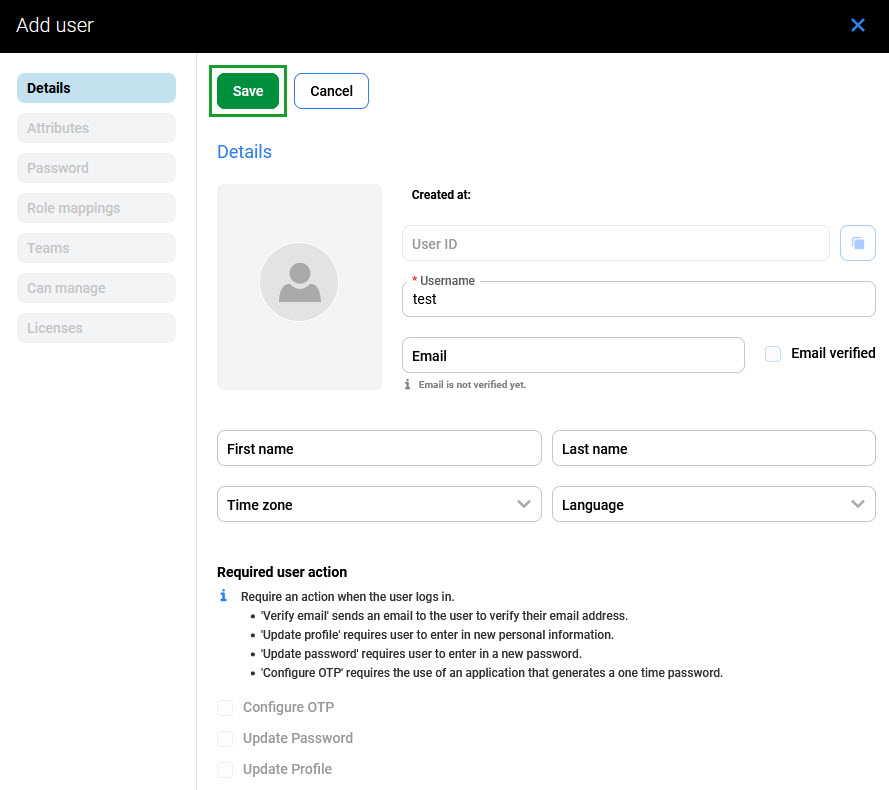
Task: Click the user avatar placeholder icon
Action: coord(299,282)
